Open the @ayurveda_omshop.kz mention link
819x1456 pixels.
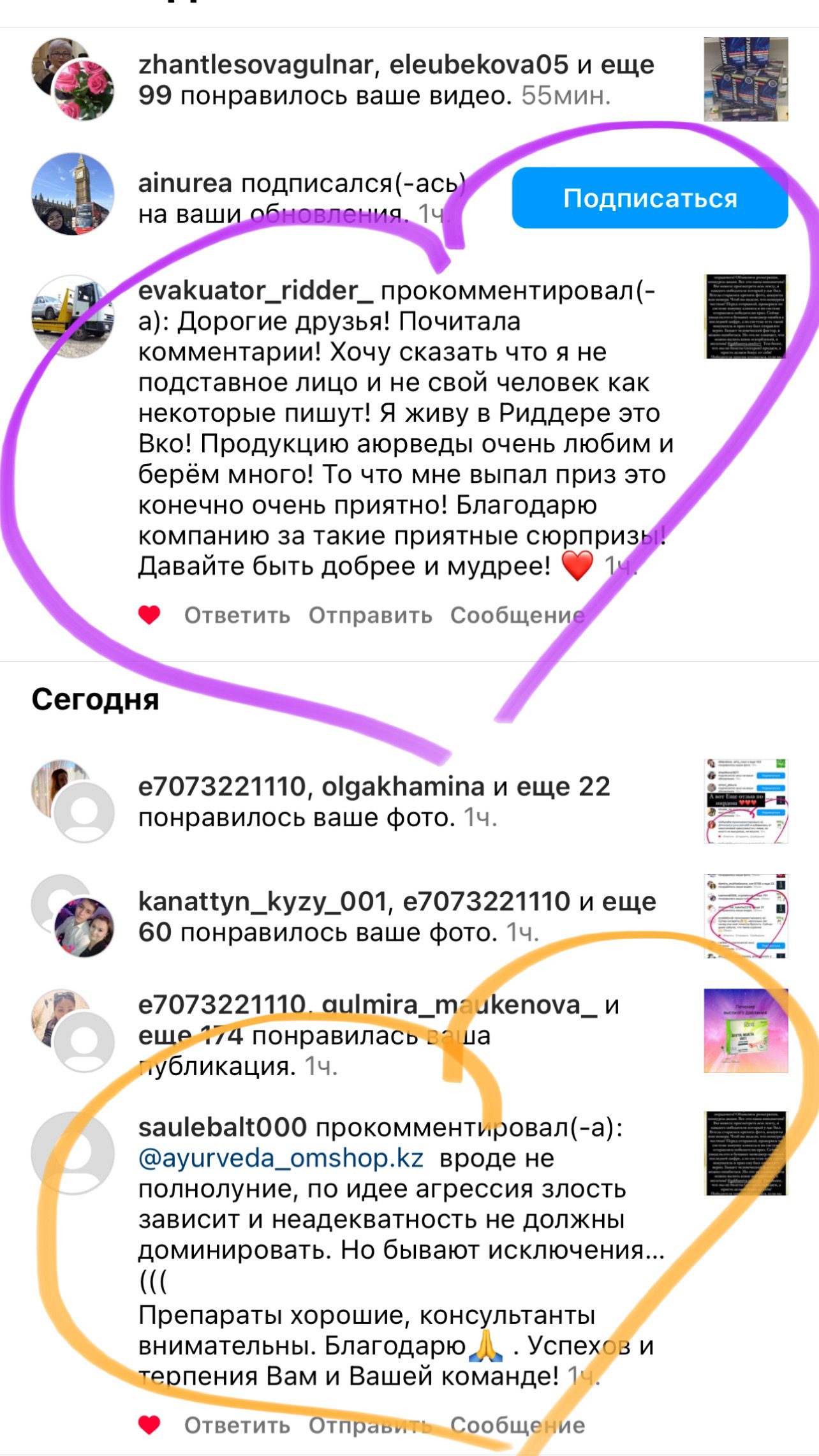tap(281, 1158)
